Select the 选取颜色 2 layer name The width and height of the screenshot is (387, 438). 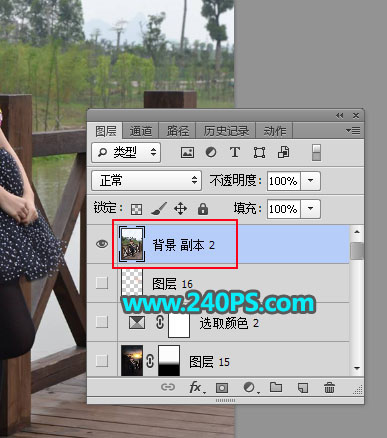[229, 323]
